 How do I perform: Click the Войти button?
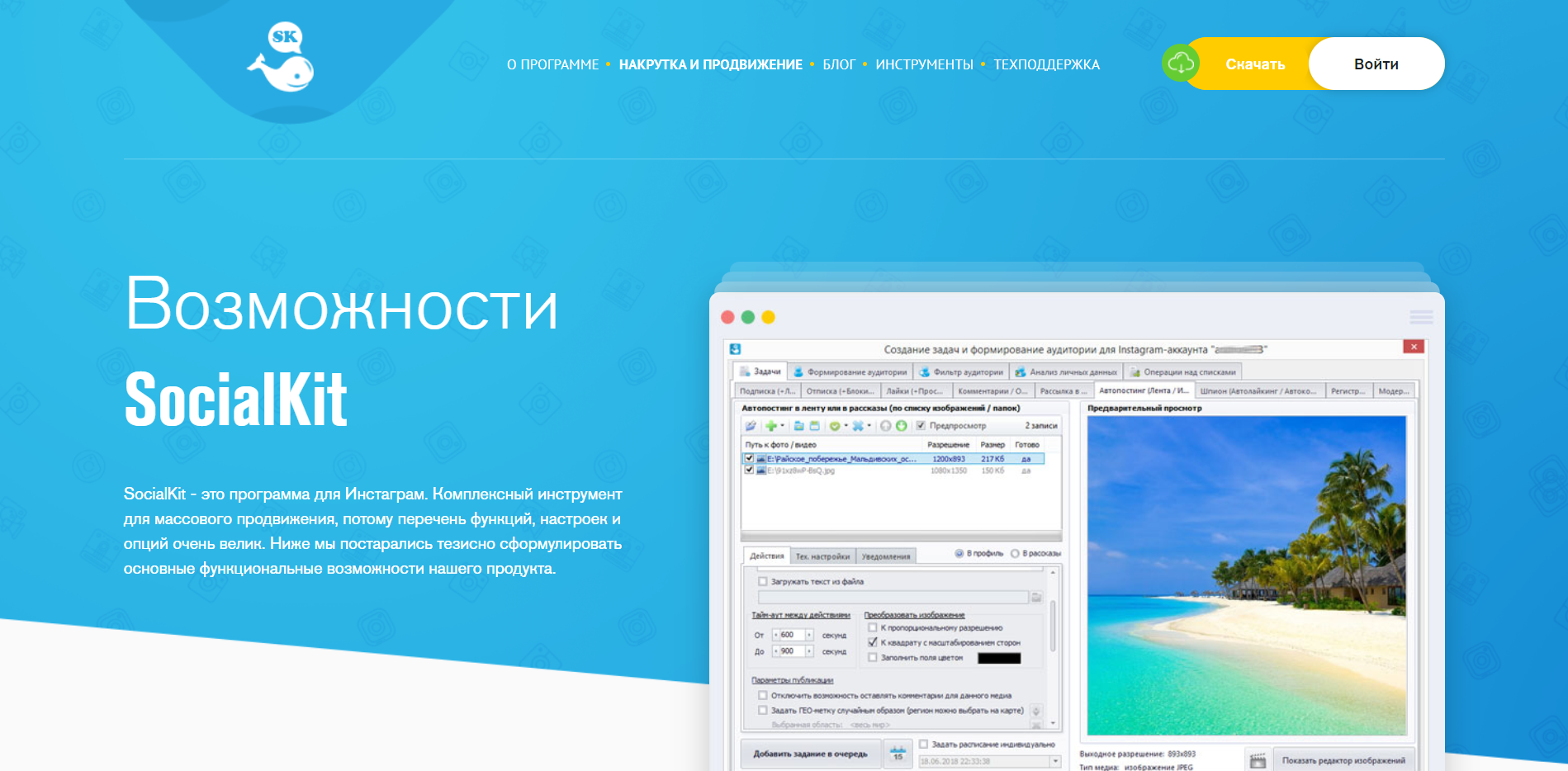tap(1376, 64)
